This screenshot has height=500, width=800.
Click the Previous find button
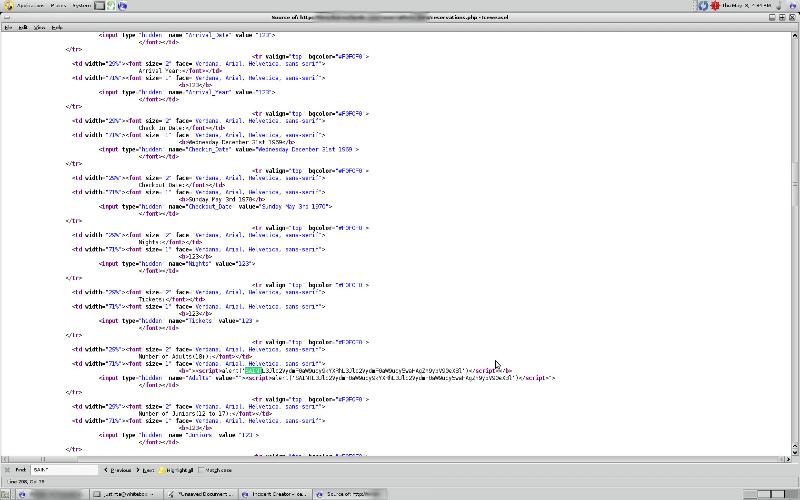118,470
